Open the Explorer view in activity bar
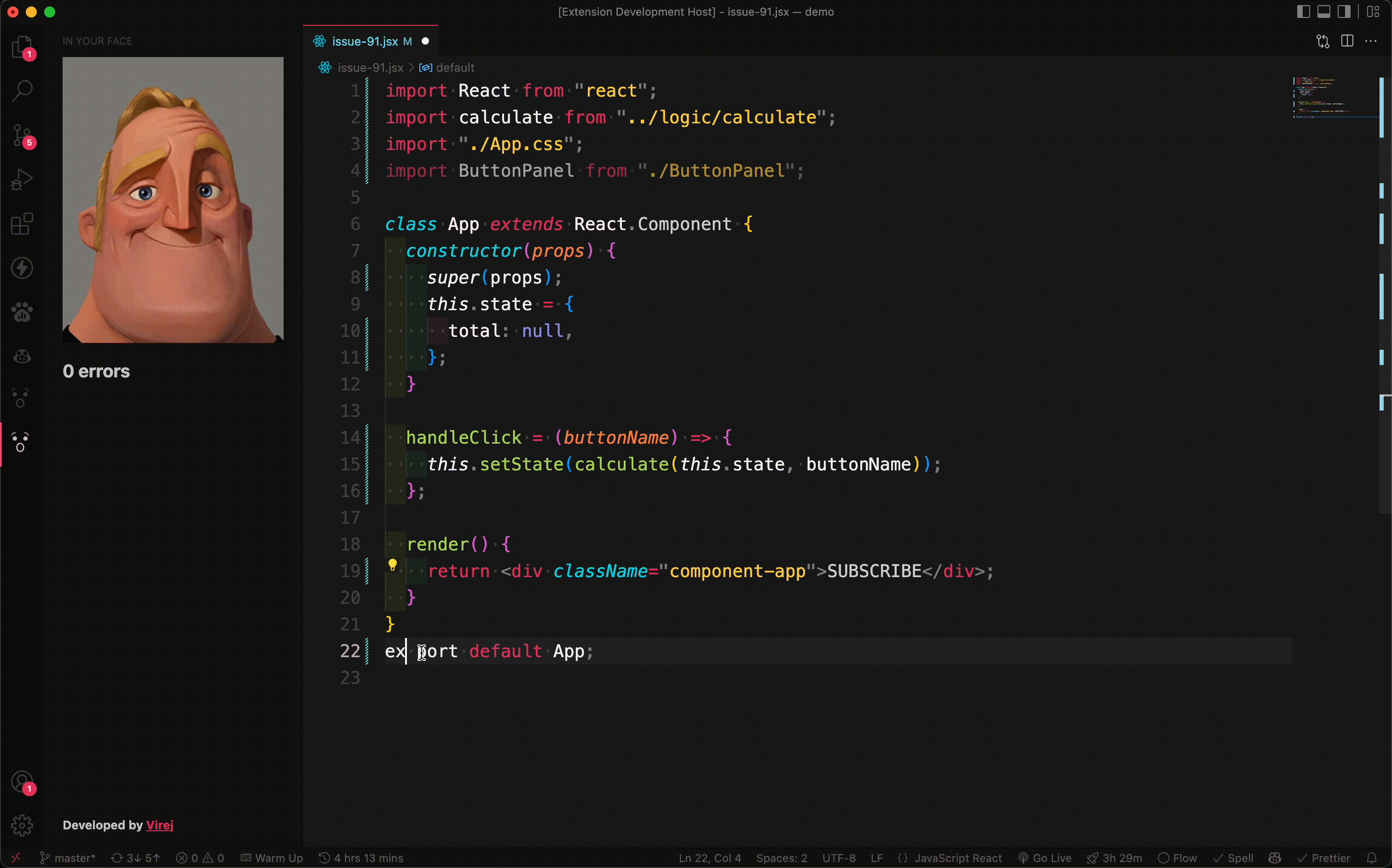 (22, 47)
